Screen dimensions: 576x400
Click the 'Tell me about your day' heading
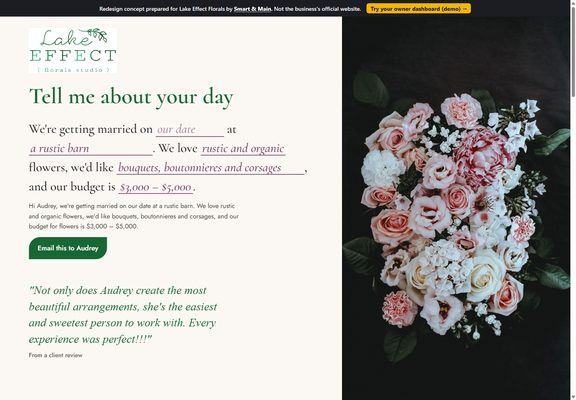pyautogui.click(x=131, y=97)
